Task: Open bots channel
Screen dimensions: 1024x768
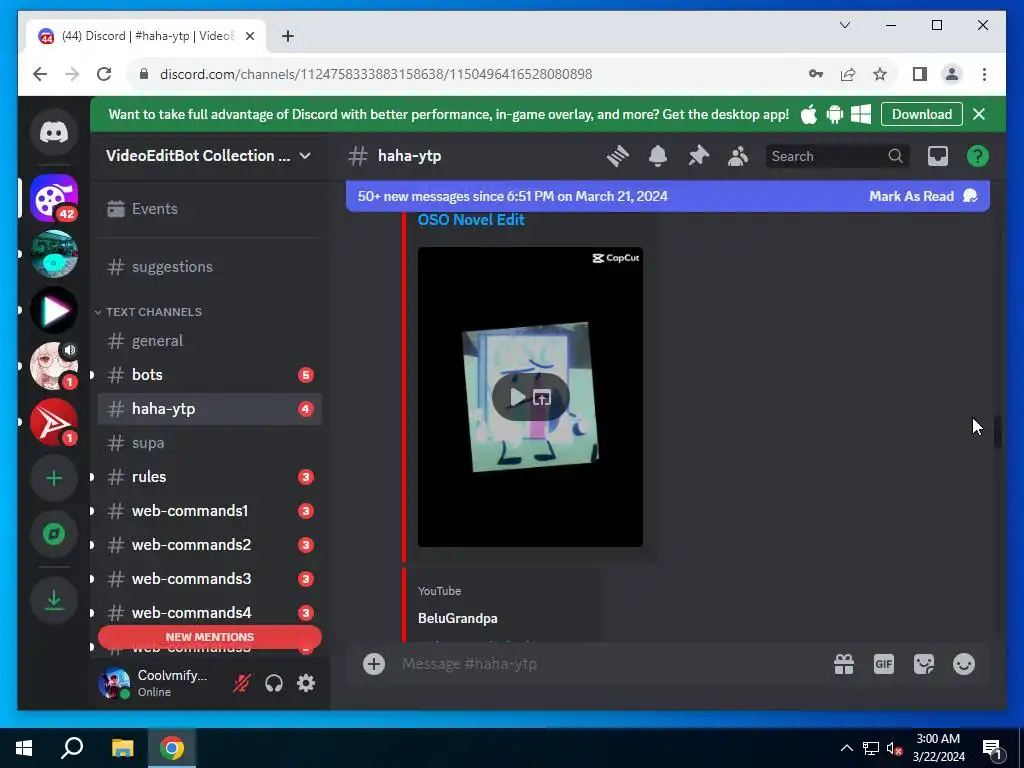Action: point(210,375)
